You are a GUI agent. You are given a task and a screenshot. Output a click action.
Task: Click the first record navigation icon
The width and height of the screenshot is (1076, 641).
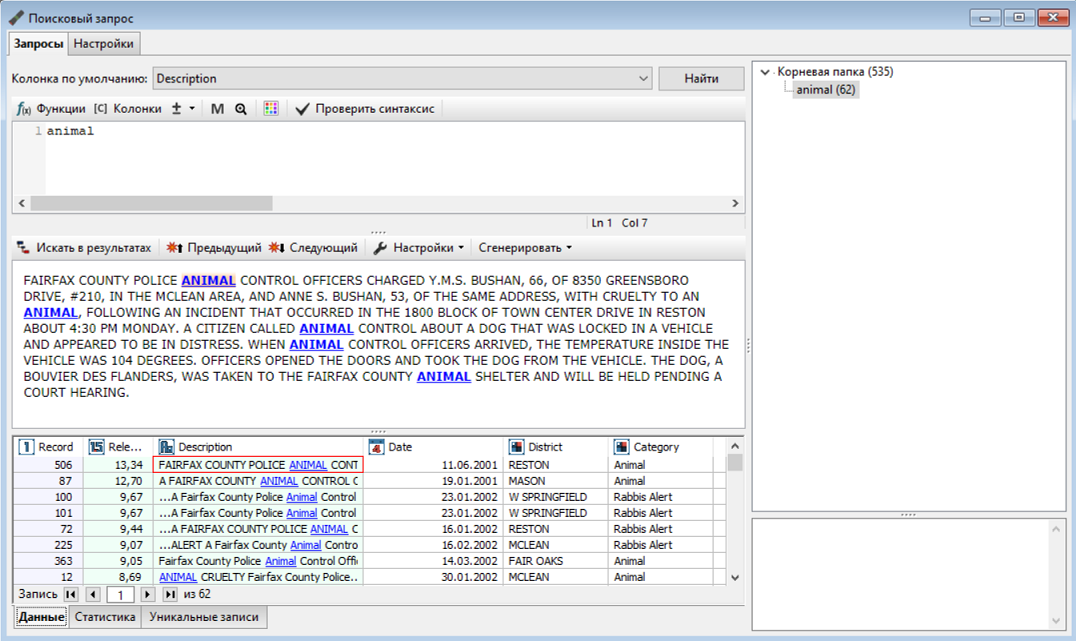pos(72,593)
